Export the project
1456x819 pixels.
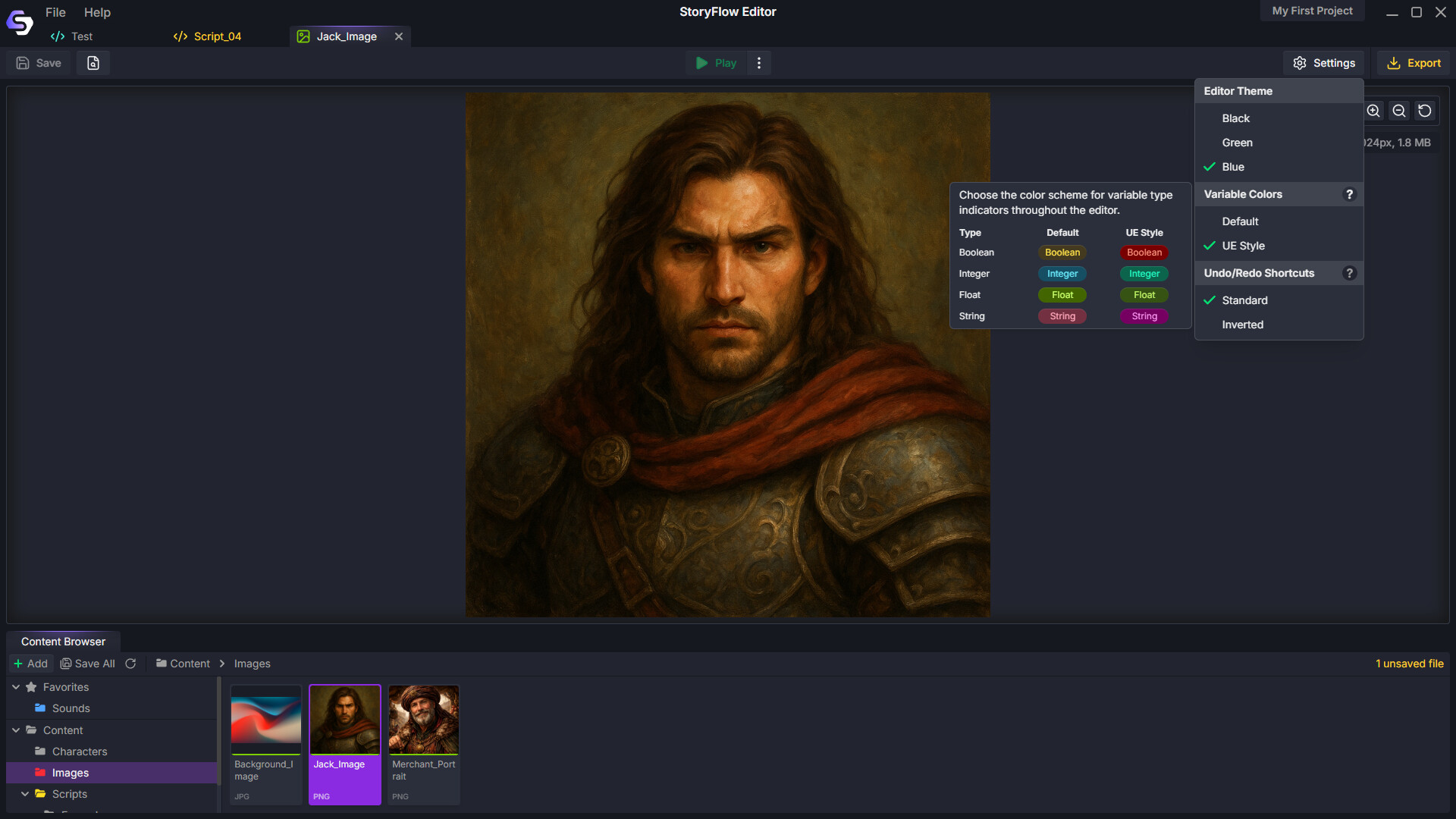pos(1414,63)
